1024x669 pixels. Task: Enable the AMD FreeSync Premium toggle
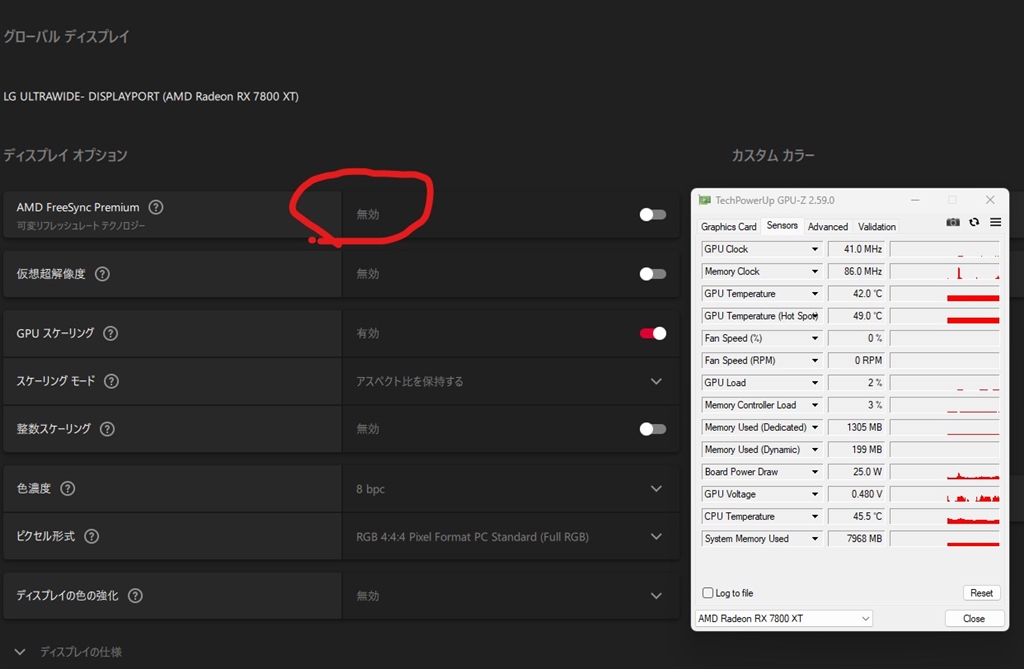click(x=652, y=214)
